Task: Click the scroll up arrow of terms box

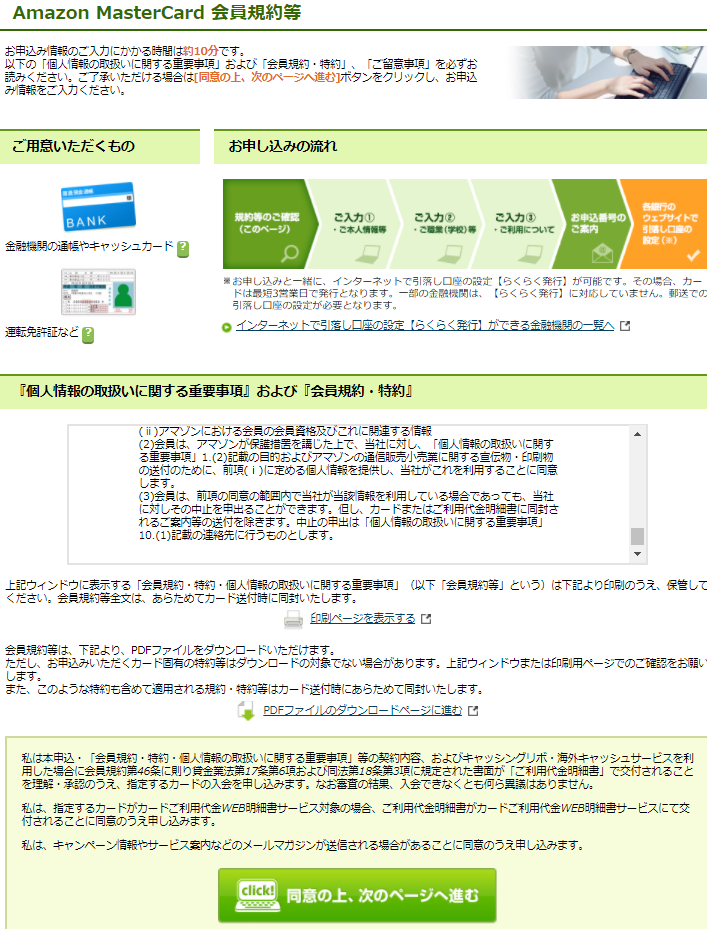Action: point(638,434)
